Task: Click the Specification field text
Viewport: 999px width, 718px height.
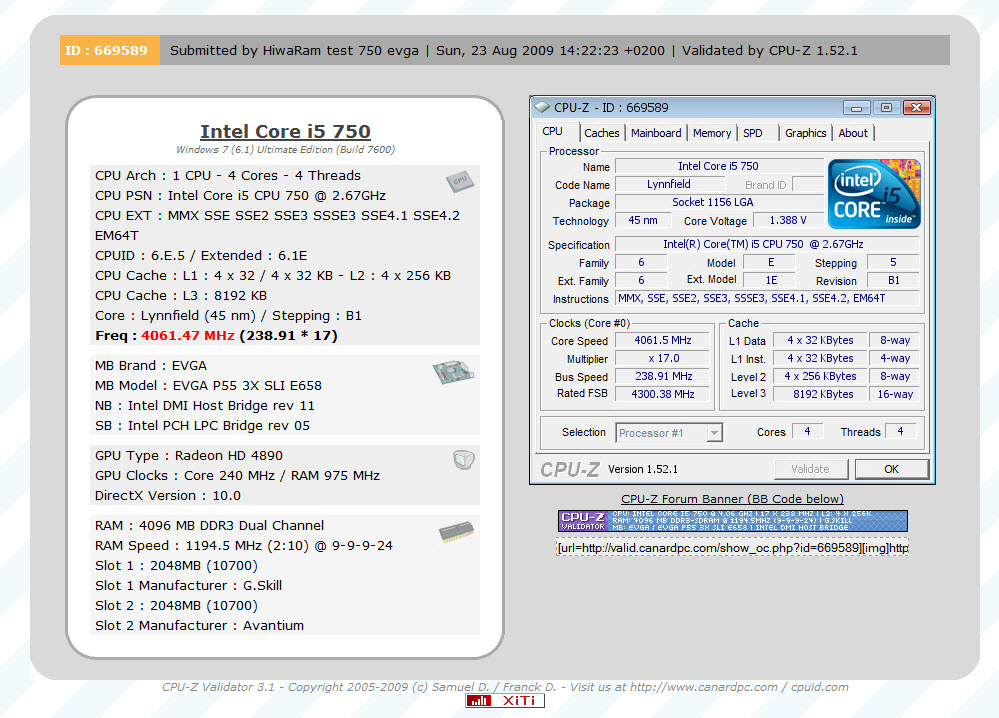Action: point(767,244)
